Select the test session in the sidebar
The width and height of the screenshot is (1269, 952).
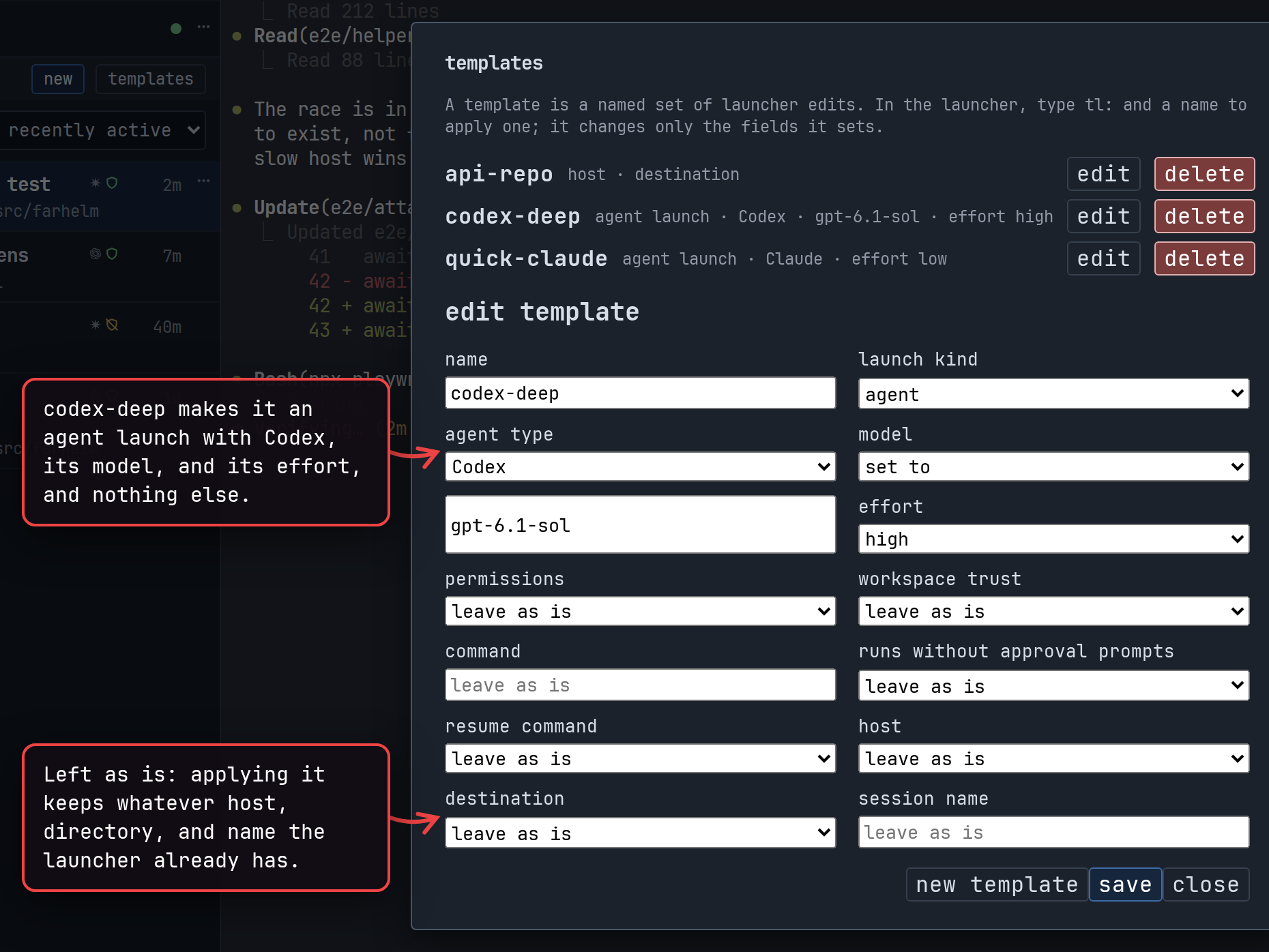[x=110, y=196]
